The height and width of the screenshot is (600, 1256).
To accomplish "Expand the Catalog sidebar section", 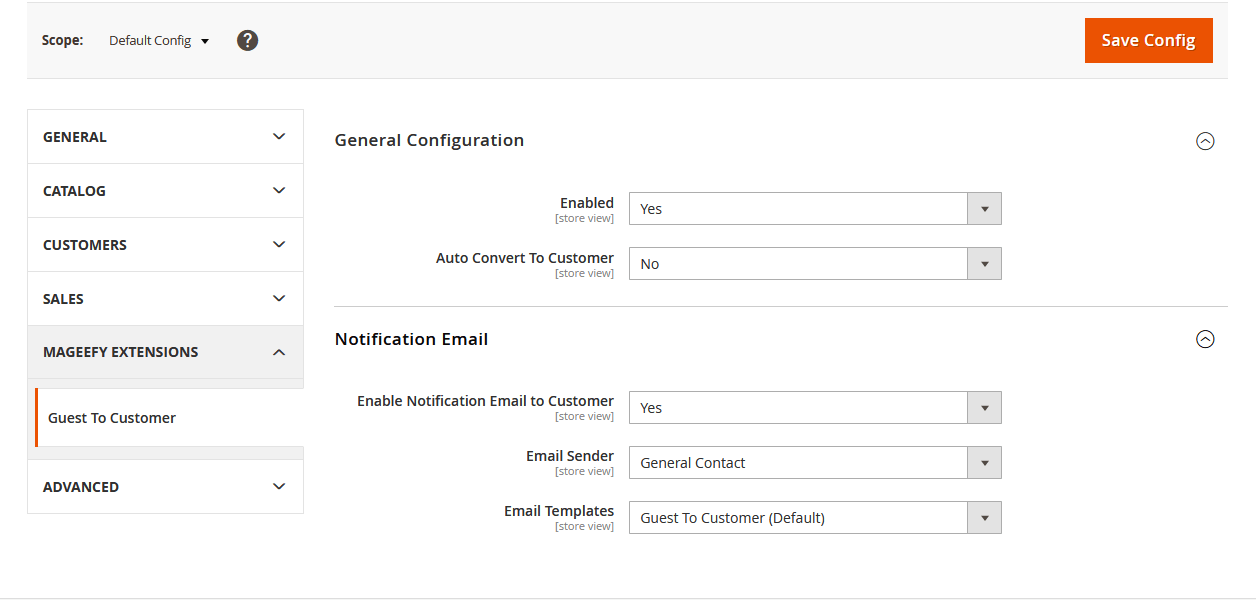I will (x=165, y=191).
